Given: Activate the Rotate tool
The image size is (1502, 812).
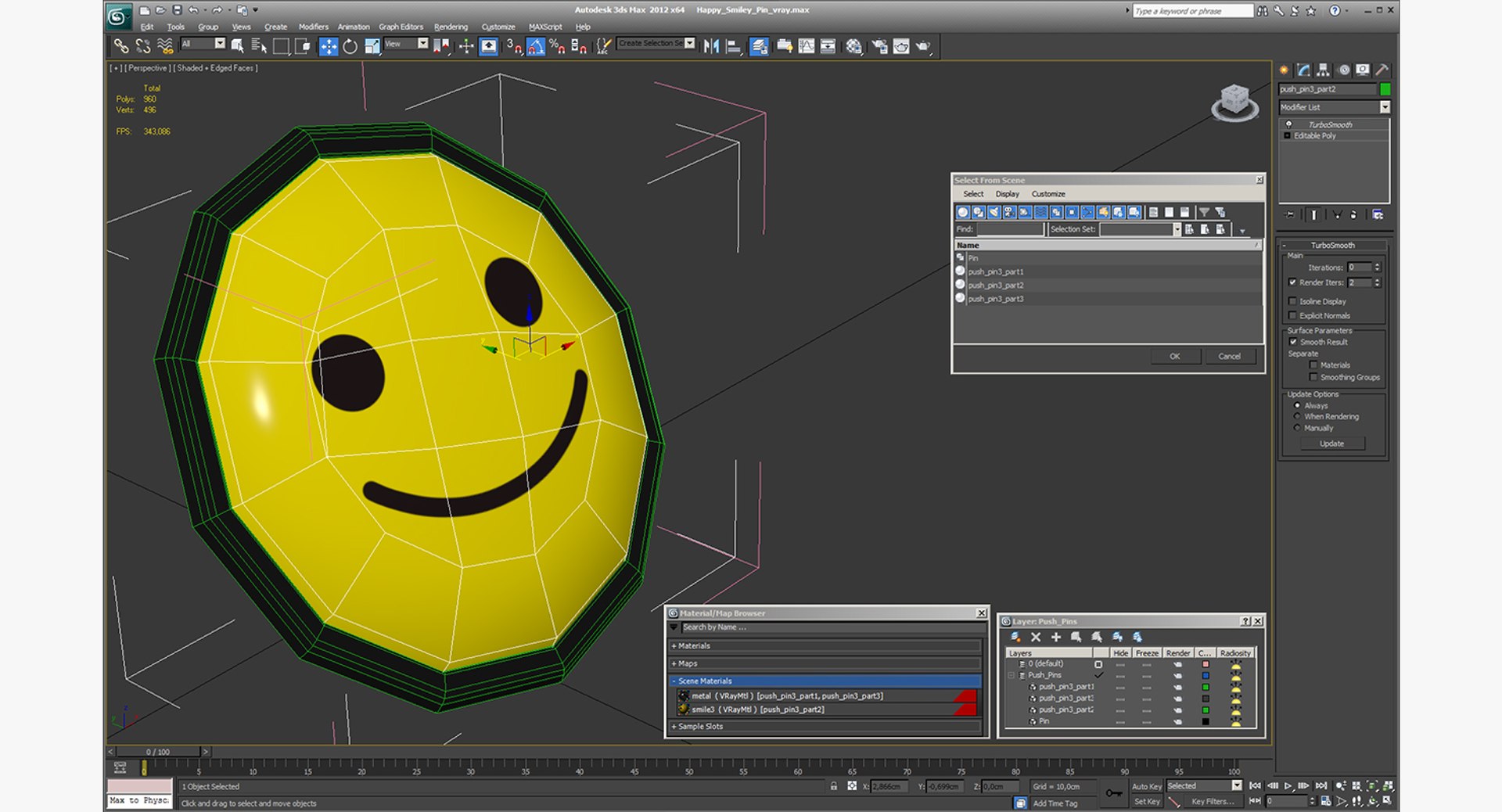Looking at the screenshot, I should pyautogui.click(x=350, y=47).
